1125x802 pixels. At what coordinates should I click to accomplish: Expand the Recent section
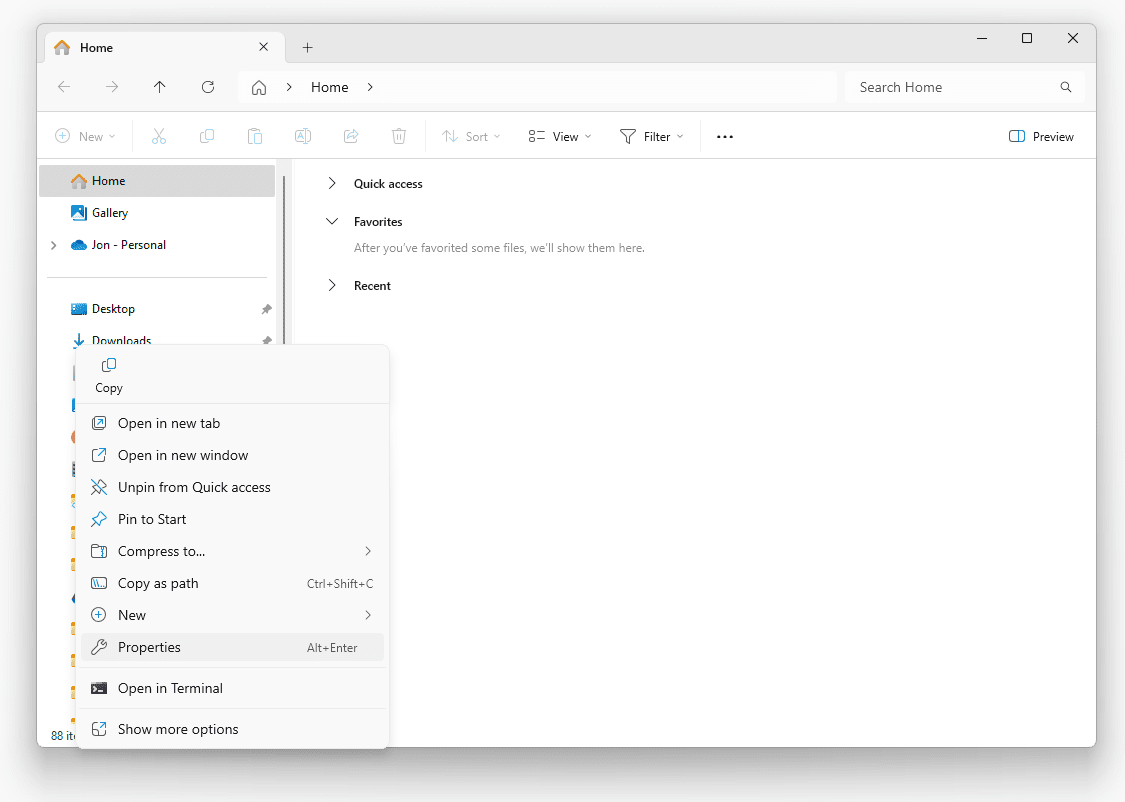[x=332, y=286]
